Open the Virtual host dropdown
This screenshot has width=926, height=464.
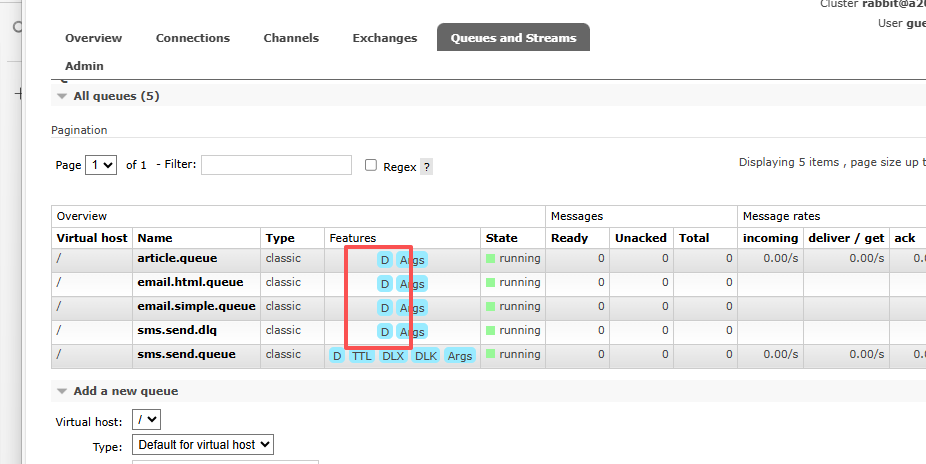[x=146, y=421]
